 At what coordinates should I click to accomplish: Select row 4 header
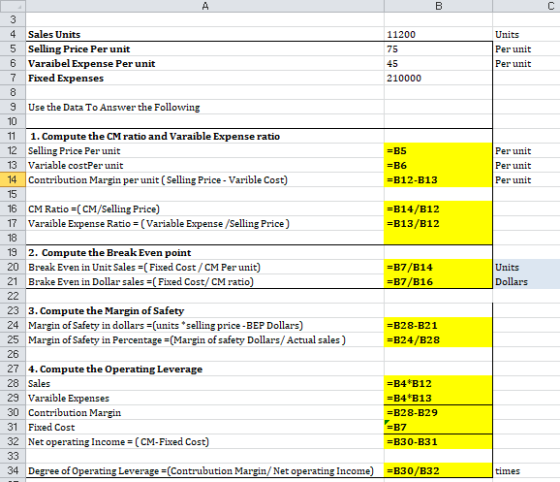pos(12,34)
